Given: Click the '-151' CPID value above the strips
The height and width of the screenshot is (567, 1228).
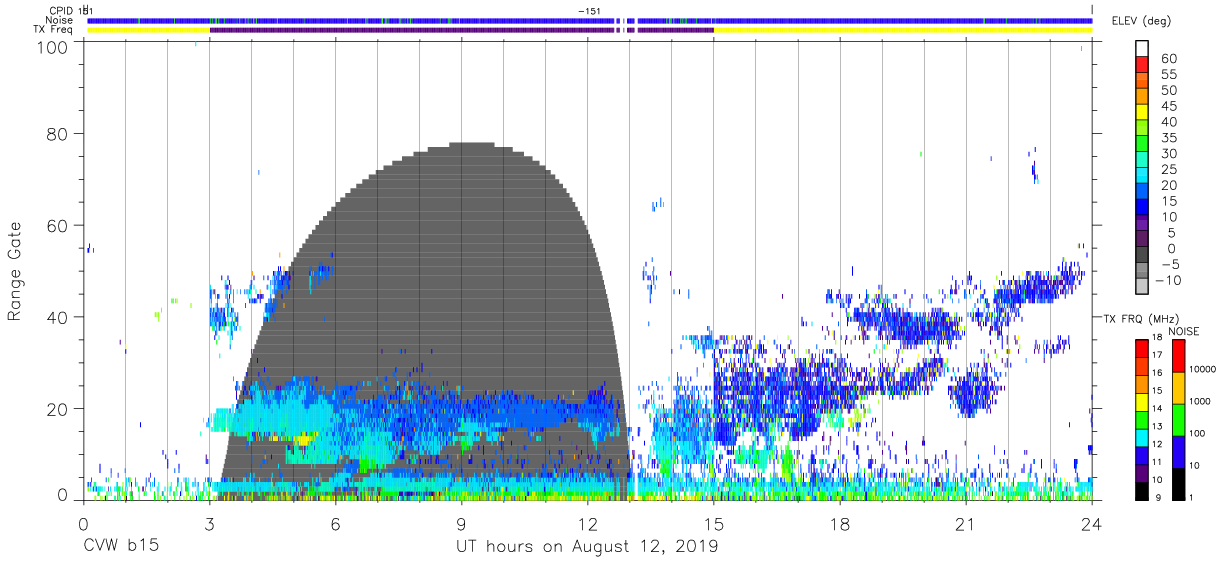Looking at the screenshot, I should pos(590,10).
